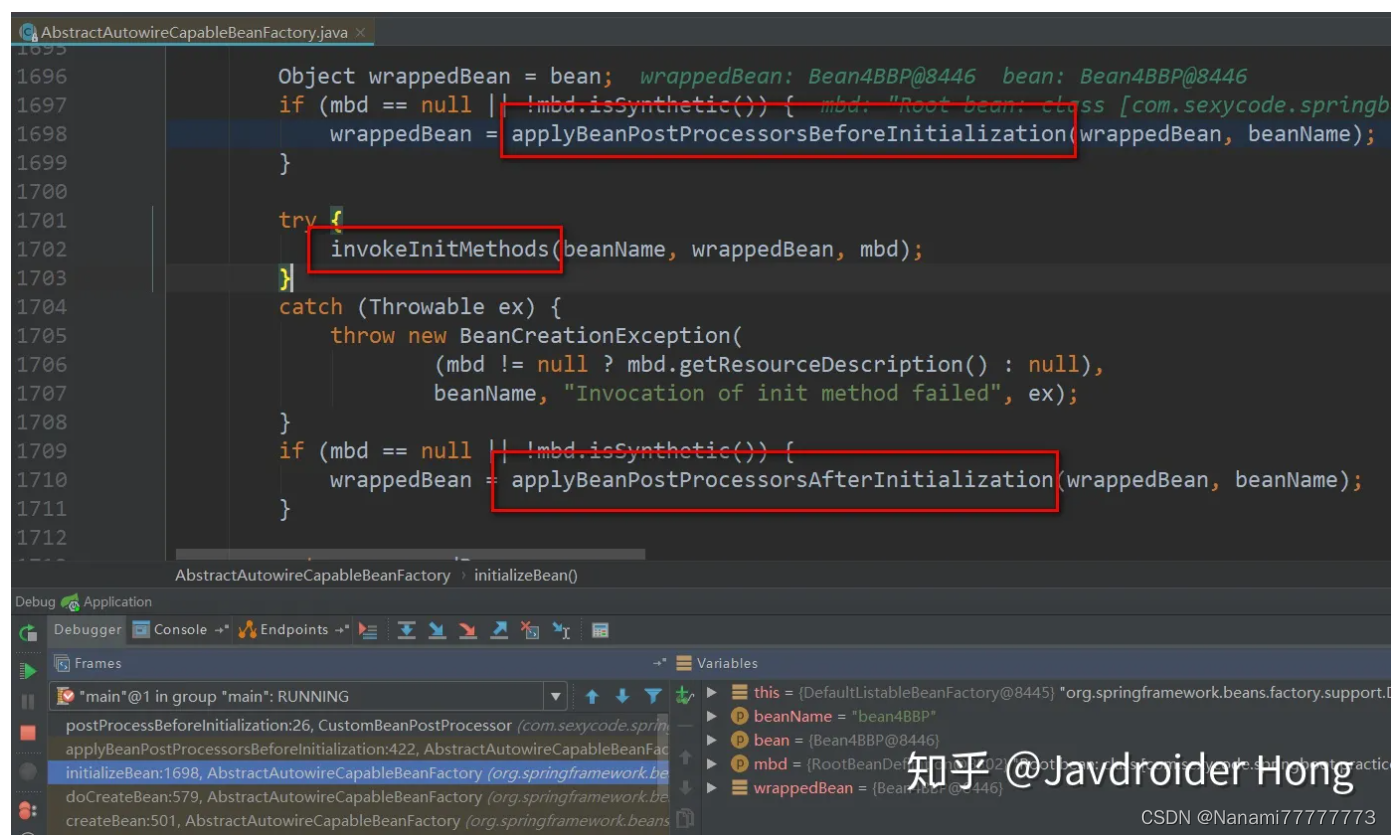Toggle Mute Breakpoints gray circle
Image resolution: width=1392 pixels, height=835 pixels.
point(28,771)
